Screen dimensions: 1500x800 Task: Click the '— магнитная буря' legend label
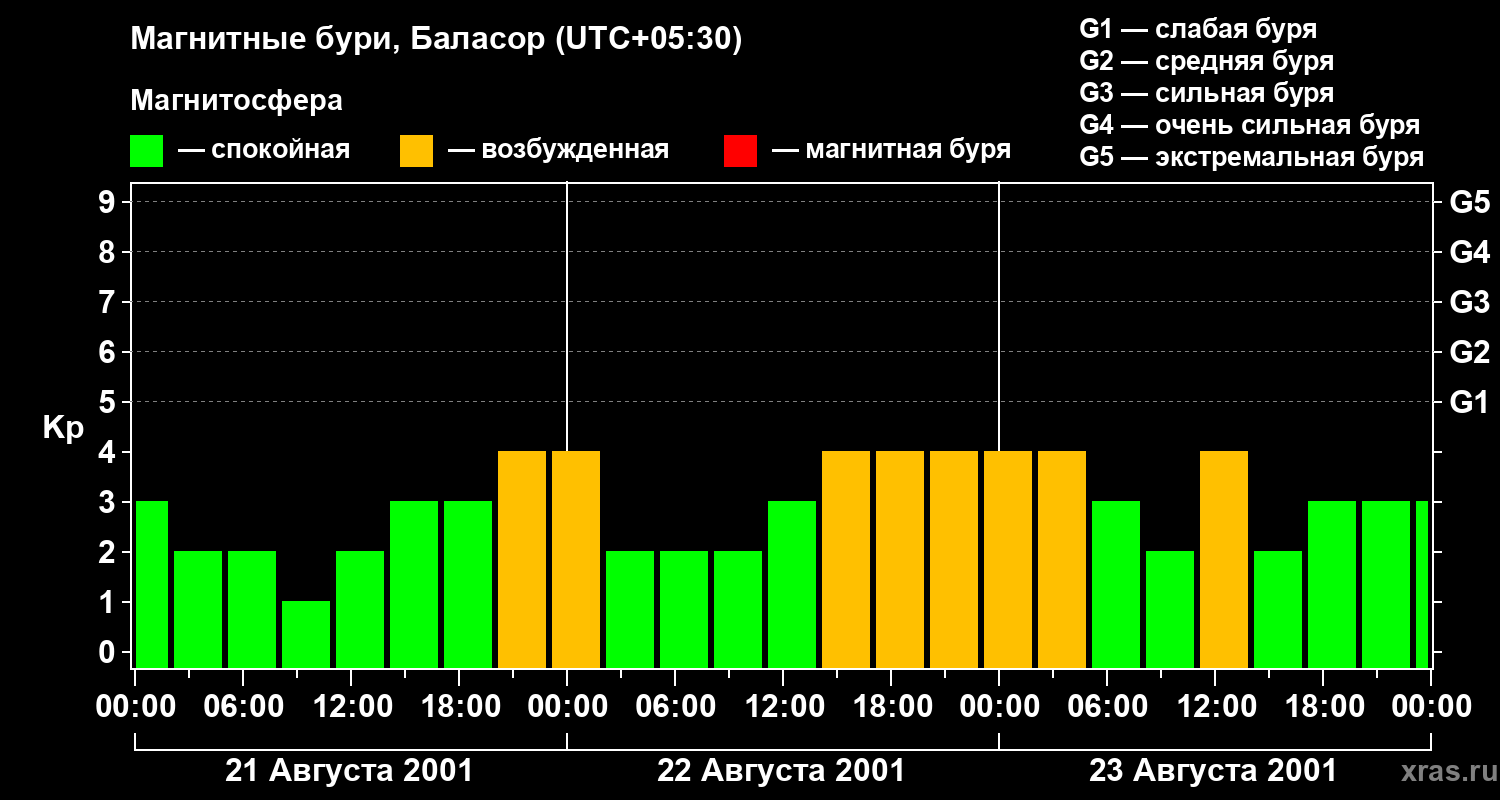(891, 150)
